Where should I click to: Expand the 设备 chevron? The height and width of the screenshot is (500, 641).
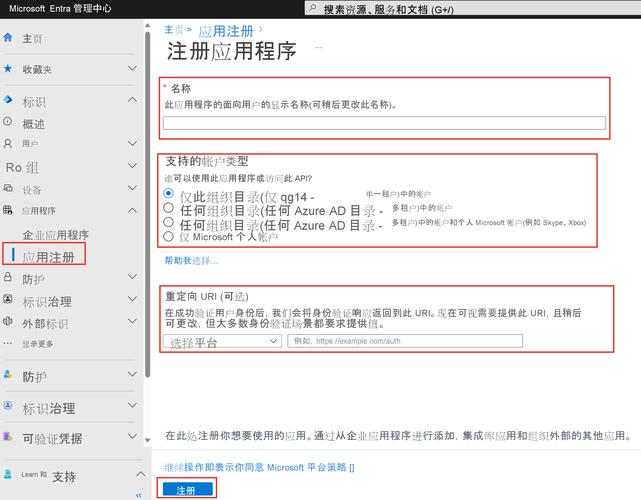tap(132, 188)
